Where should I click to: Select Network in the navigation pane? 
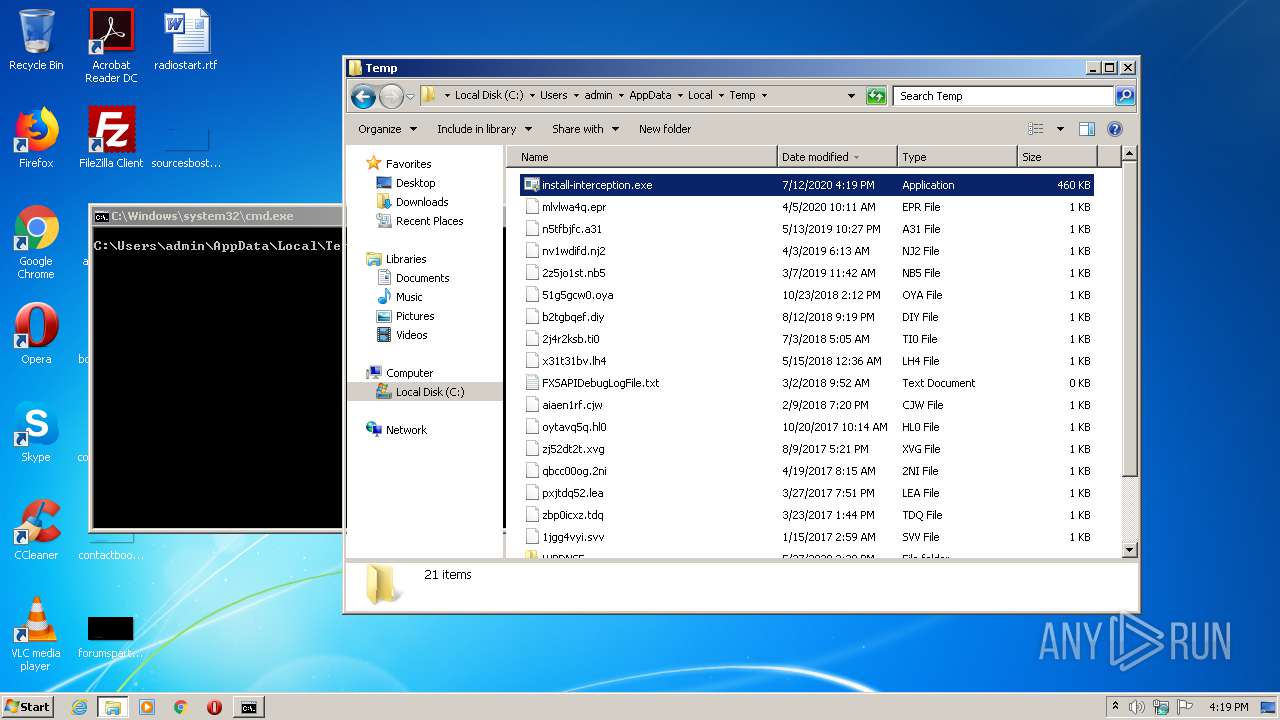click(406, 430)
